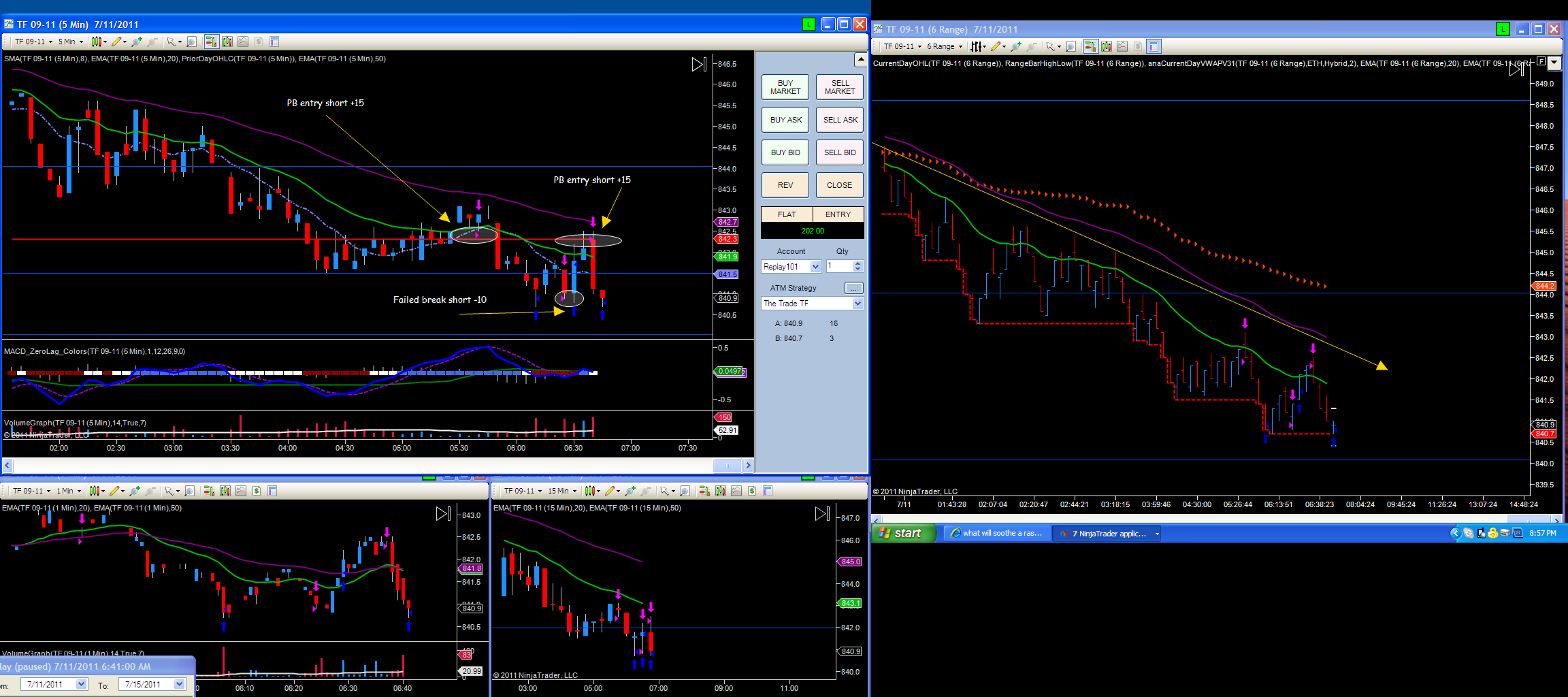
Task: Open Indicators icon in 5 Min chart toolbar
Action: [x=243, y=42]
